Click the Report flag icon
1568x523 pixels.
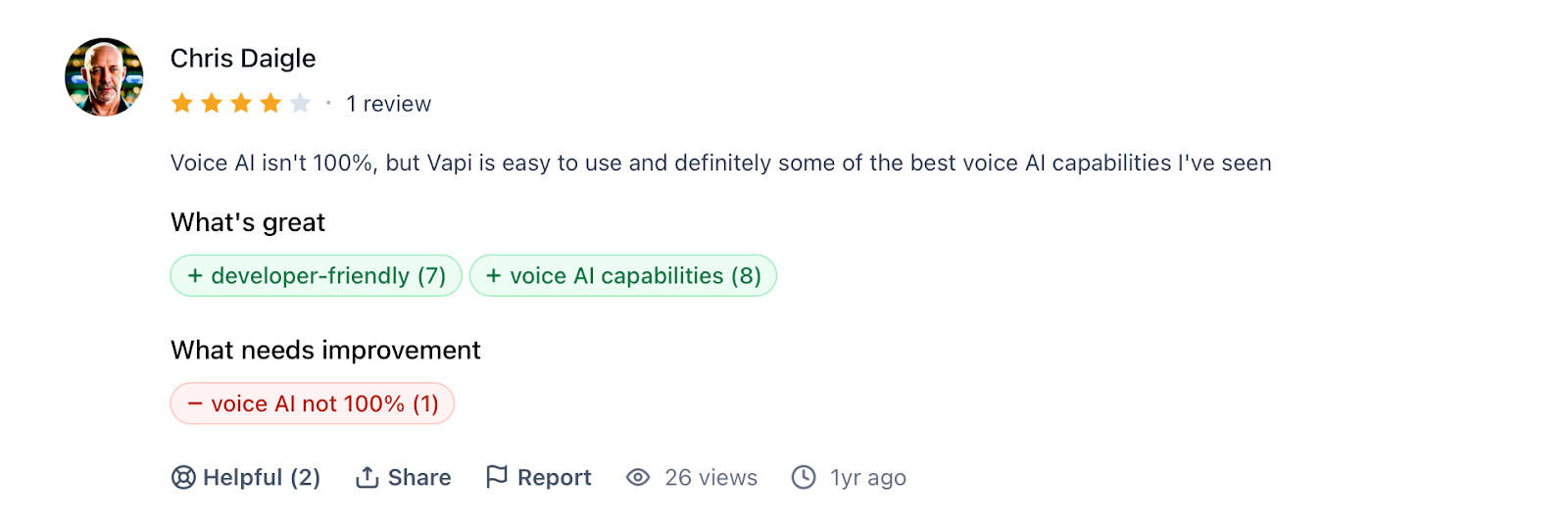tap(497, 476)
